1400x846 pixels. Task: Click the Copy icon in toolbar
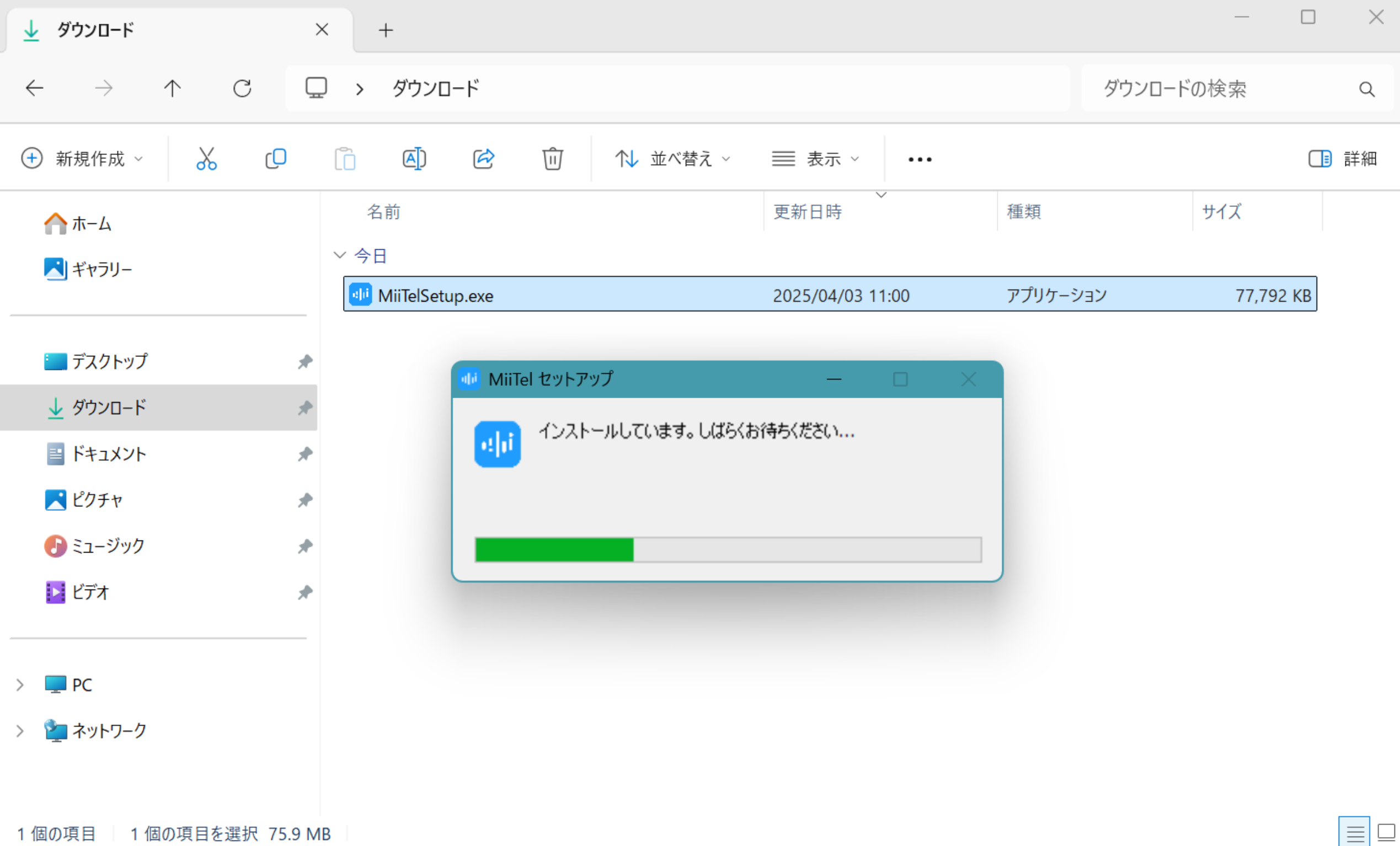(x=276, y=158)
